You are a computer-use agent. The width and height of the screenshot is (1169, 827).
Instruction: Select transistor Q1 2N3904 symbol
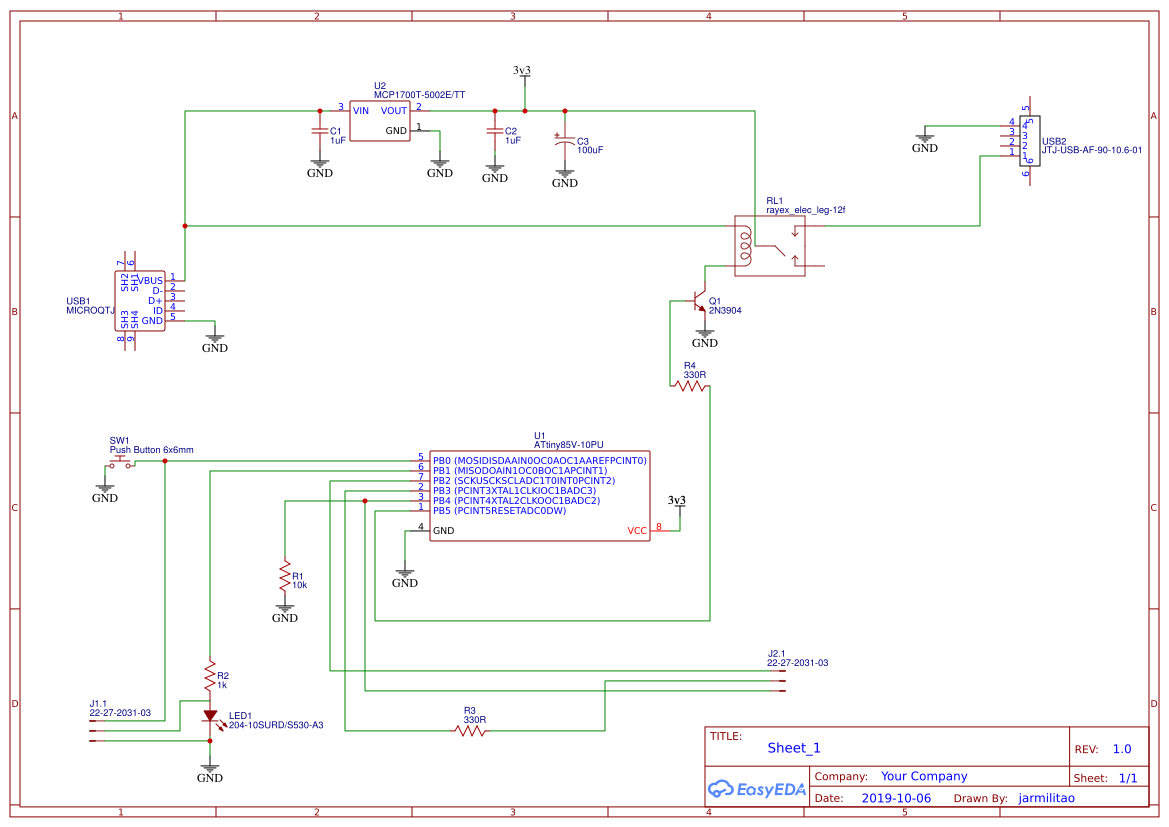pos(699,301)
